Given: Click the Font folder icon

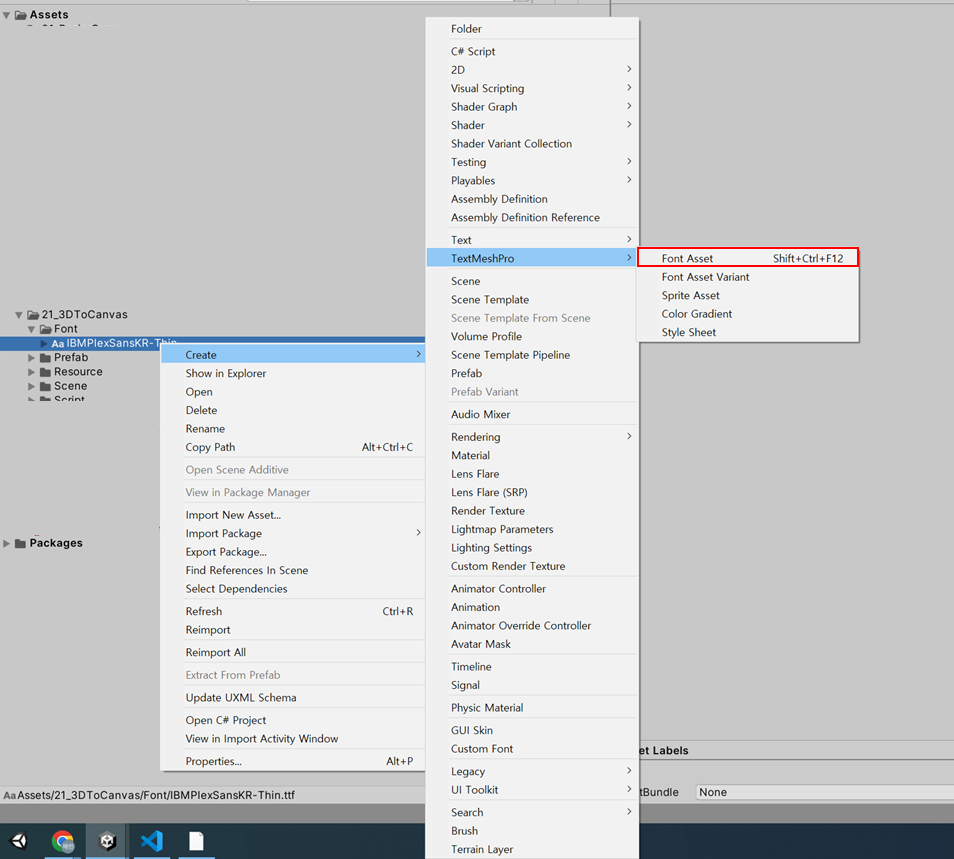Looking at the screenshot, I should [46, 329].
